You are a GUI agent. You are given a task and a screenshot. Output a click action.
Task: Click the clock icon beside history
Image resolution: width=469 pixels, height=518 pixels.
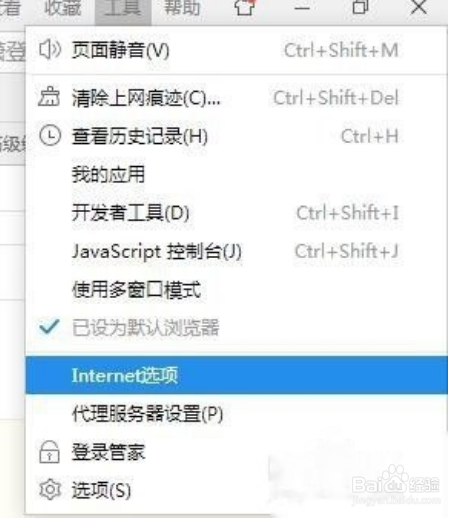coord(50,136)
